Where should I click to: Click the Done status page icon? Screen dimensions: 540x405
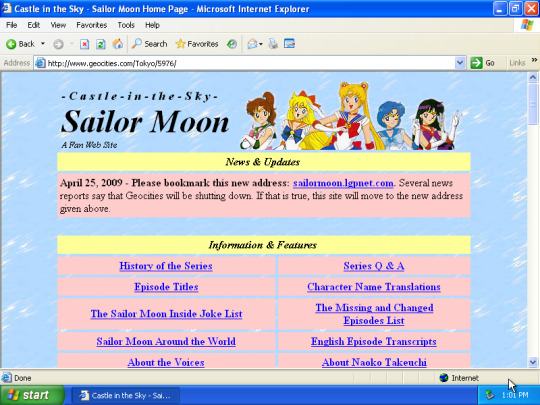click(x=7, y=378)
